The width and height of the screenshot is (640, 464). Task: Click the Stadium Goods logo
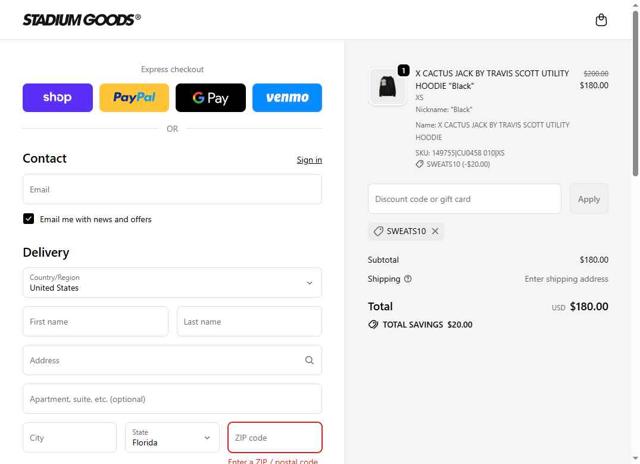tap(82, 19)
